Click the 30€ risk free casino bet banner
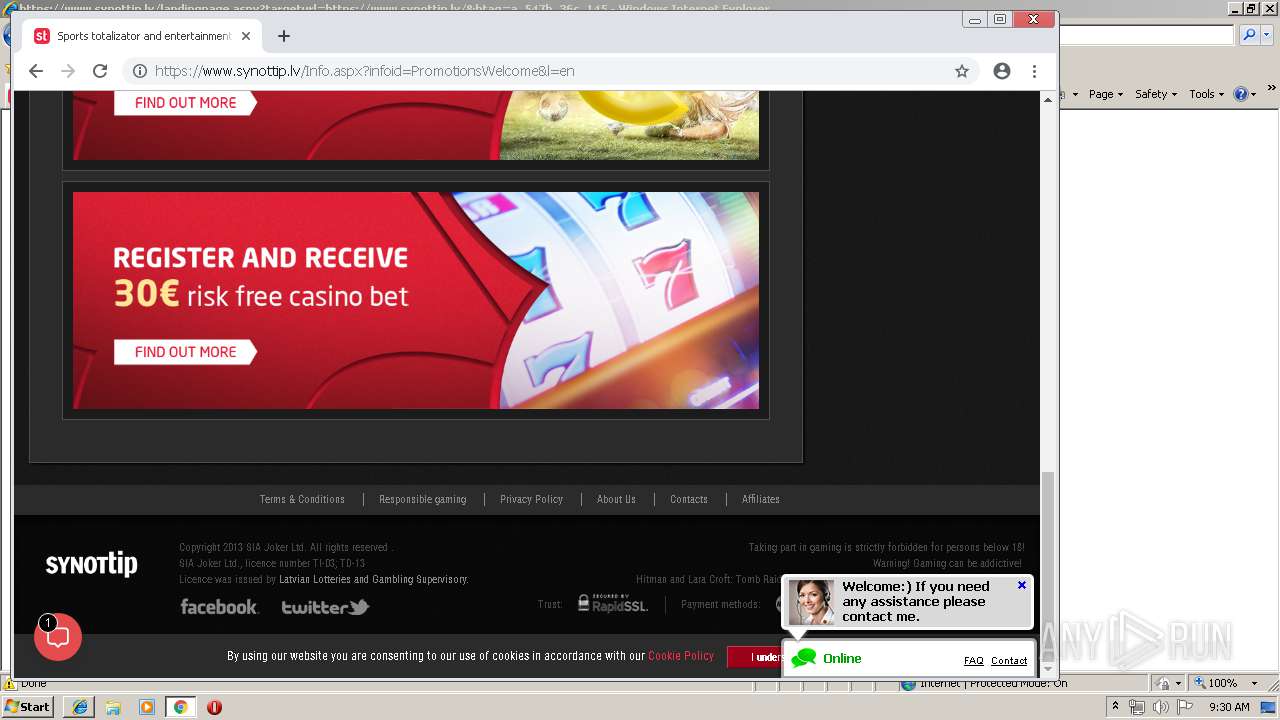This screenshot has height=720, width=1280. tap(416, 300)
